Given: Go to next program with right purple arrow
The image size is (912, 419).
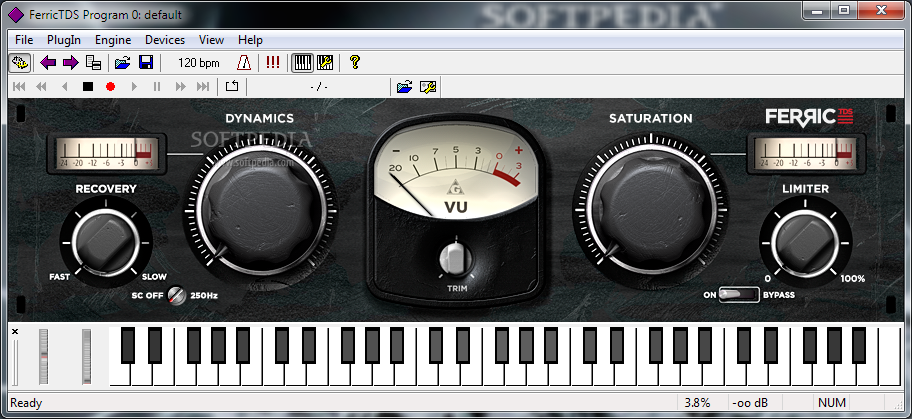Looking at the screenshot, I should pos(70,62).
